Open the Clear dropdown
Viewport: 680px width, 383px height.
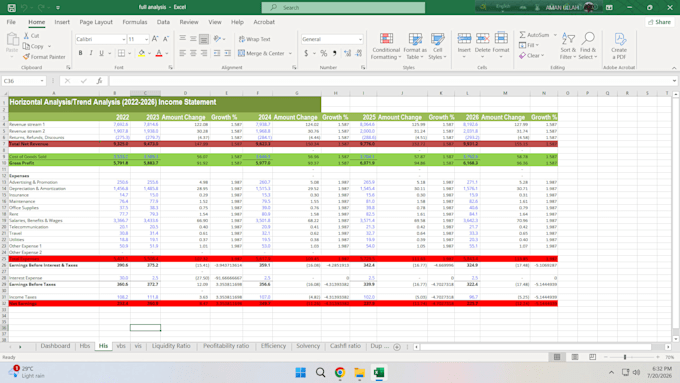[x=531, y=56]
